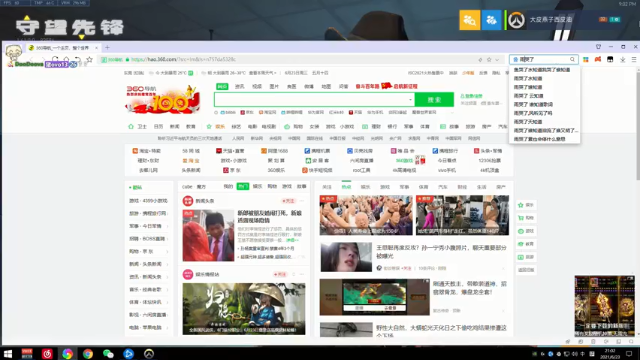The height and width of the screenshot is (360, 640).
Task: Open the browser hamburger menu
Action: (634, 60)
